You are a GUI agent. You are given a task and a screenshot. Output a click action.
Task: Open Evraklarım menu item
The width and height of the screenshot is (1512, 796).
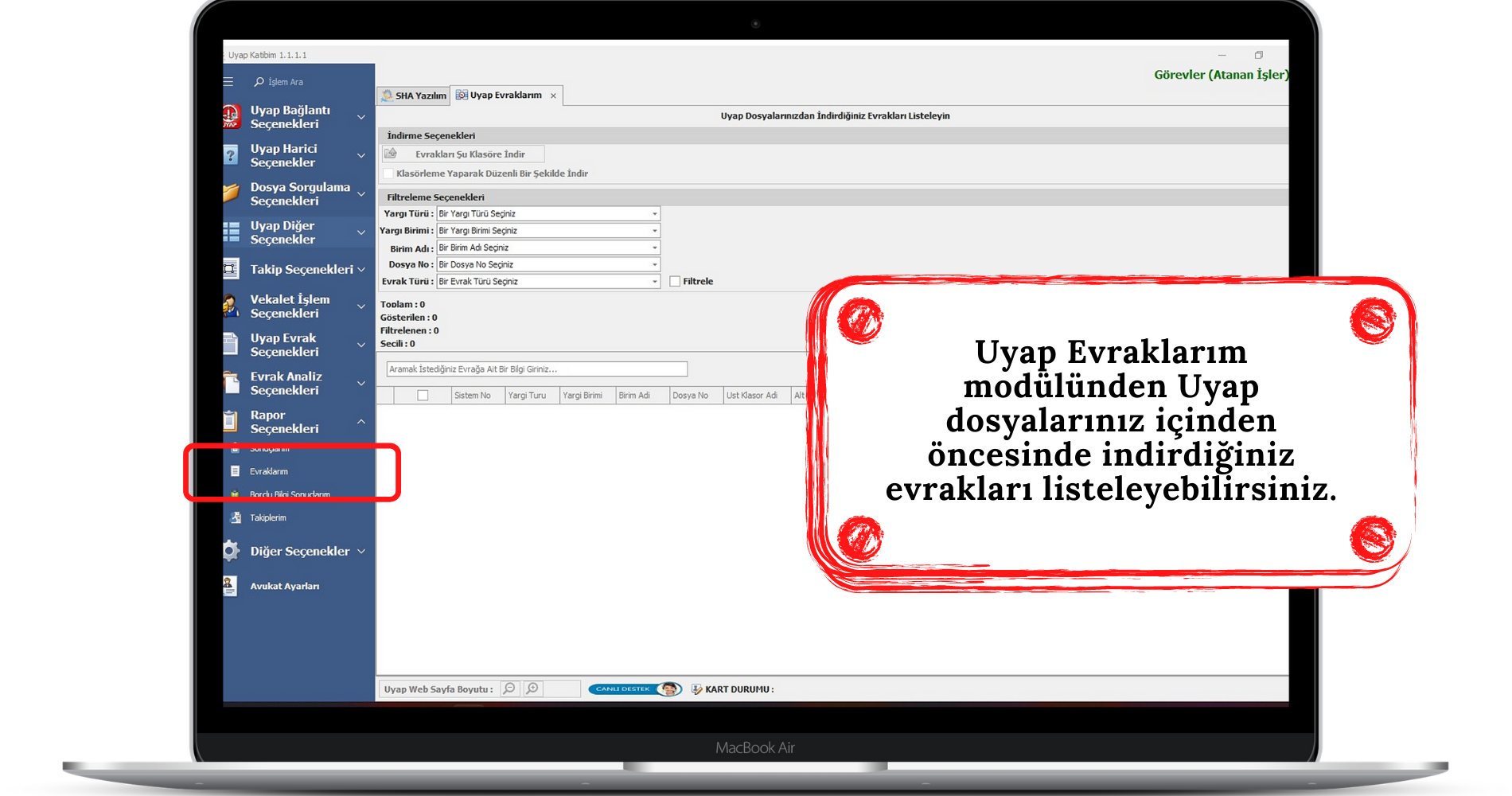pos(269,471)
